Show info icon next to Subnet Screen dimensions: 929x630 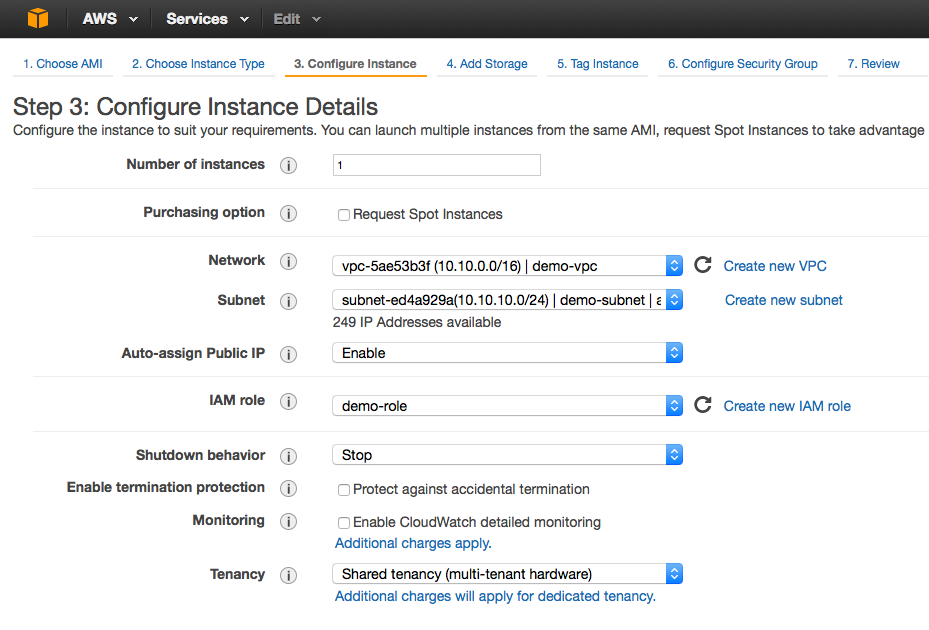pos(289,301)
